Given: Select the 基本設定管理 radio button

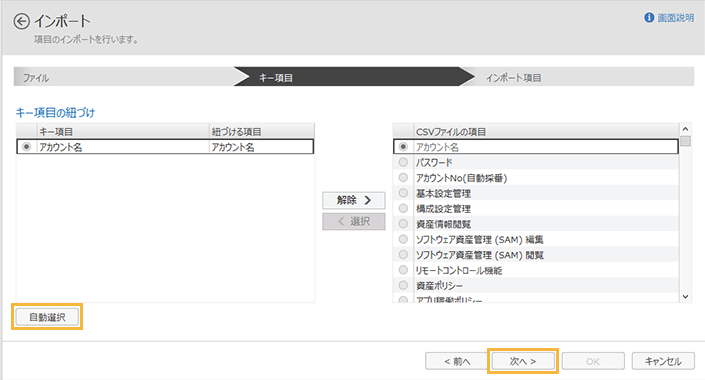Looking at the screenshot, I should coord(403,193).
